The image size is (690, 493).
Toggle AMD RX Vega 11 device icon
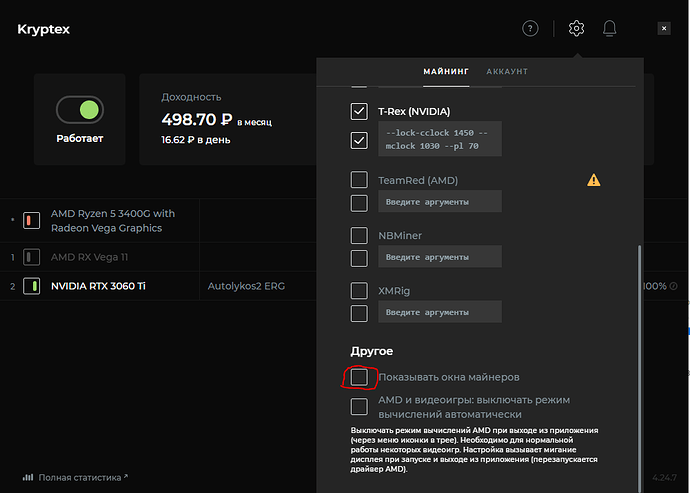32,257
